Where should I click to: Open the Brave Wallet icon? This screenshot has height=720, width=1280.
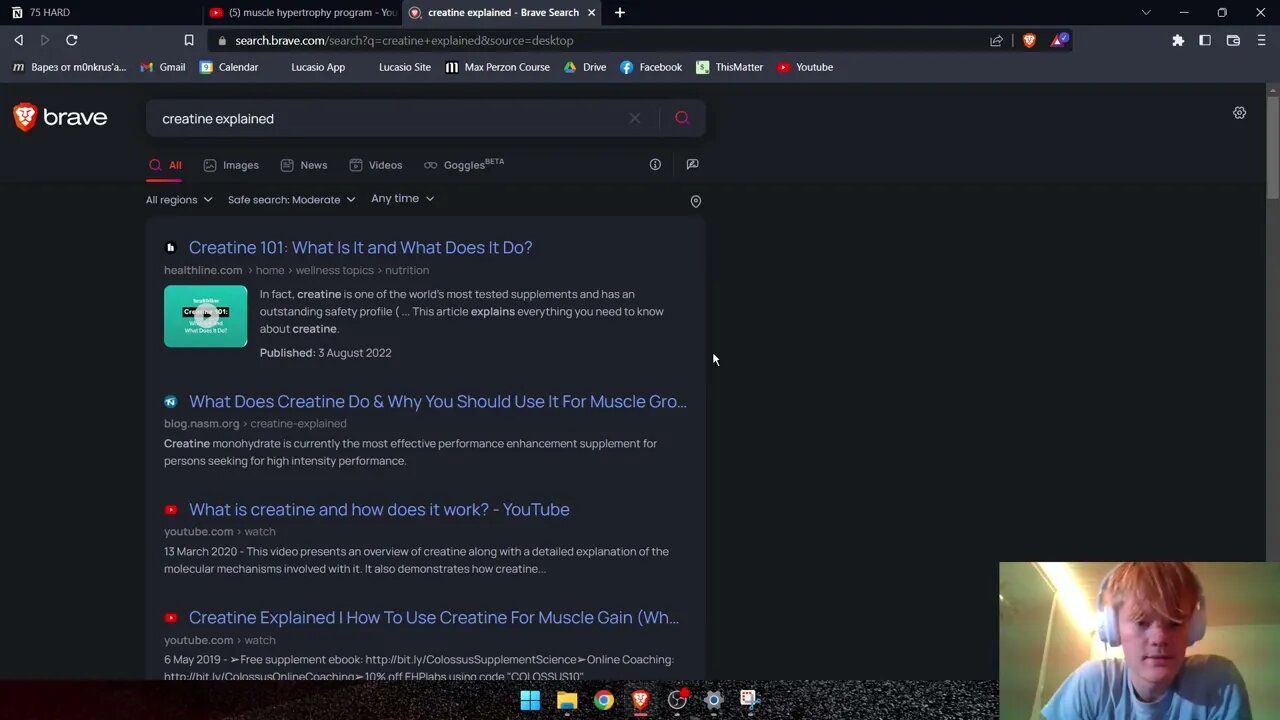pyautogui.click(x=1233, y=40)
